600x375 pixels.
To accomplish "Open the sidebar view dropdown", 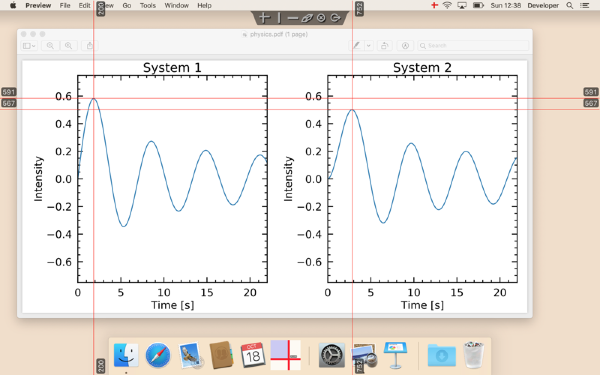I will (x=29, y=46).
